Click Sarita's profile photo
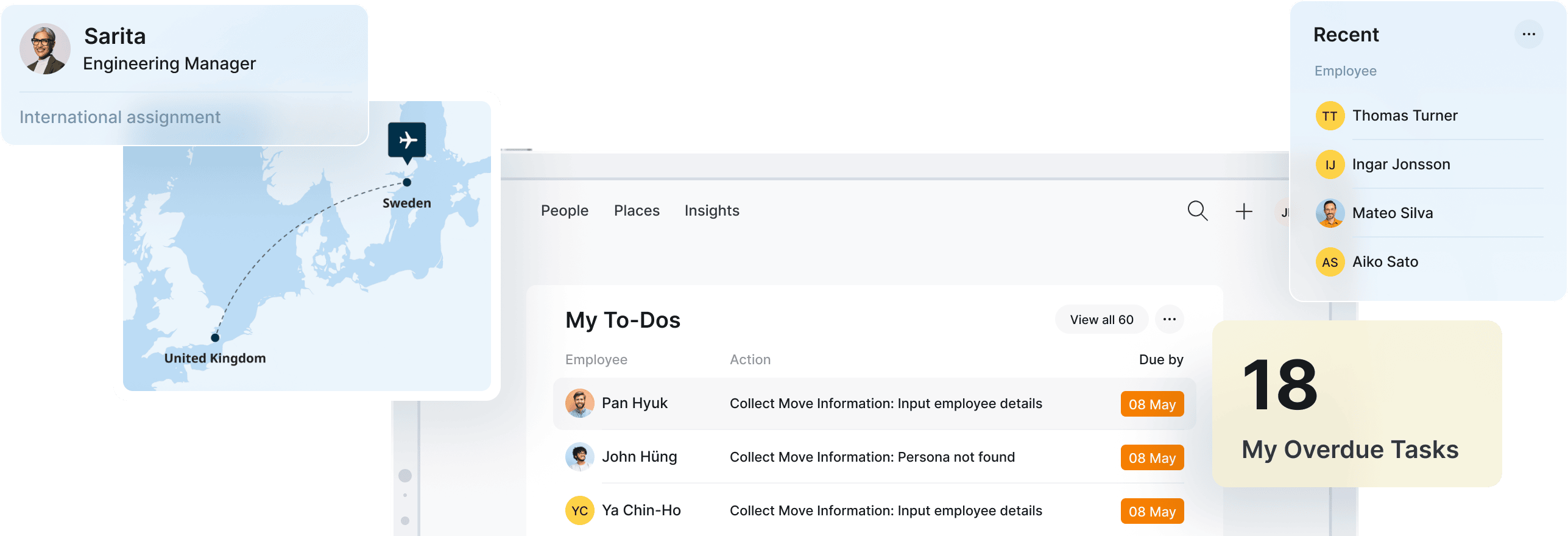 [44, 49]
